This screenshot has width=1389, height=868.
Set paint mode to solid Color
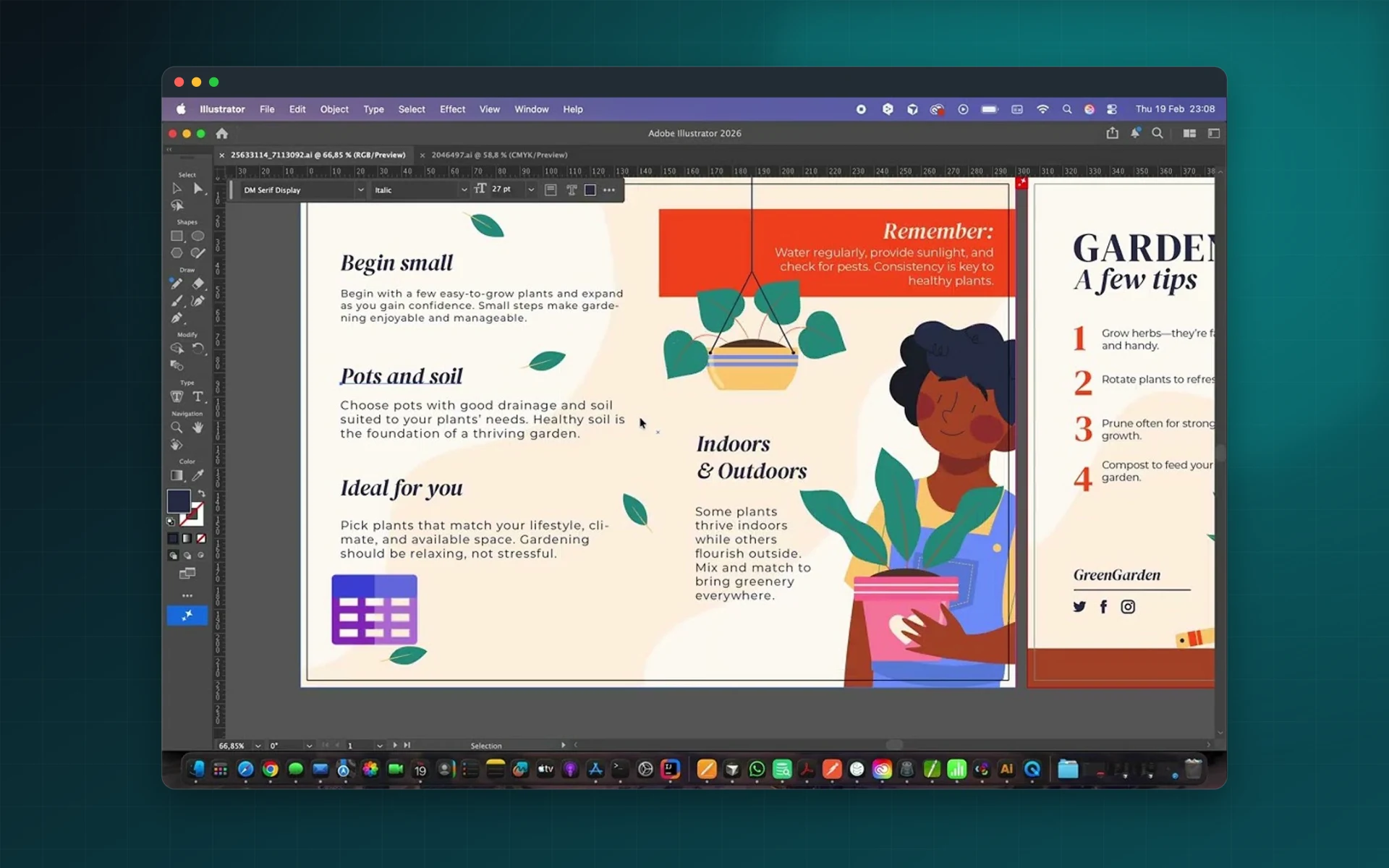tap(173, 538)
